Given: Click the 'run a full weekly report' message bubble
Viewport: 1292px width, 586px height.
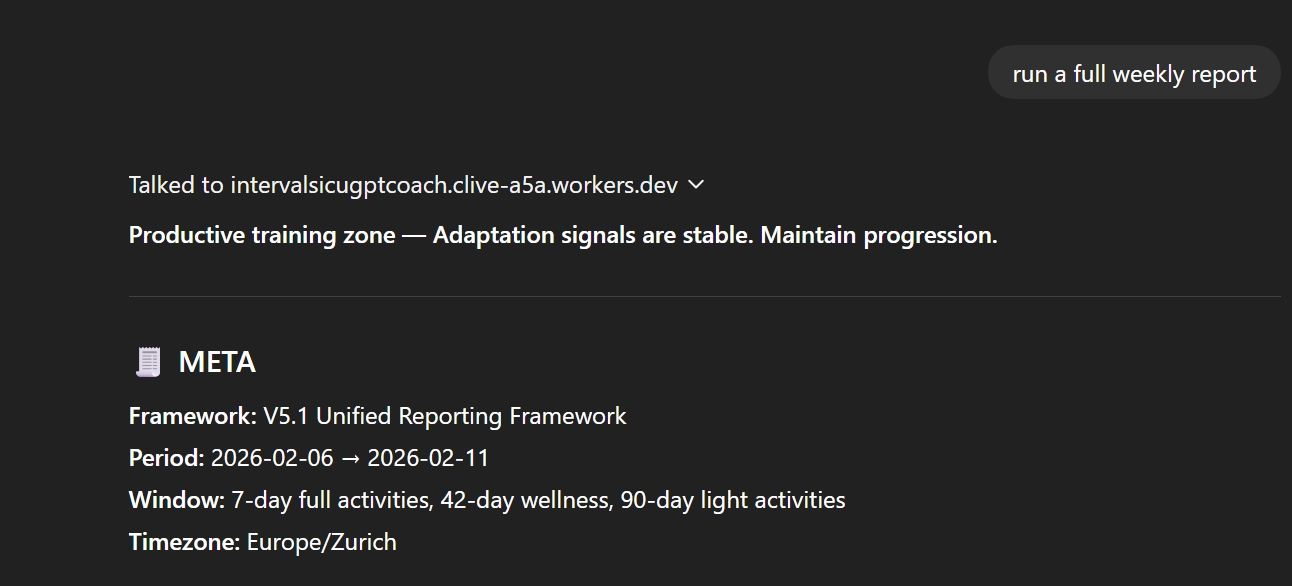Looking at the screenshot, I should (1133, 72).
